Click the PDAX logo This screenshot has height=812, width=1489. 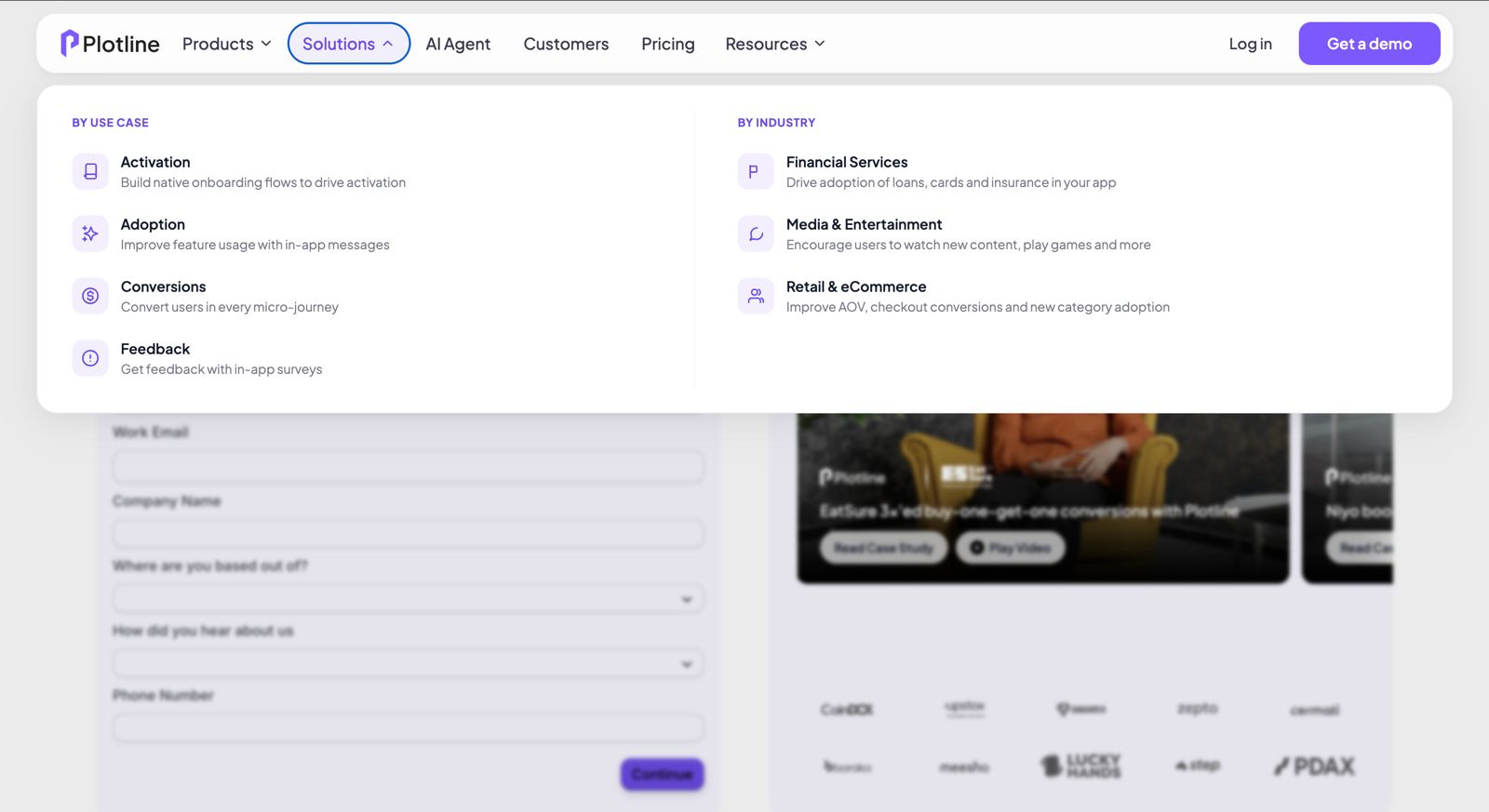(1314, 766)
